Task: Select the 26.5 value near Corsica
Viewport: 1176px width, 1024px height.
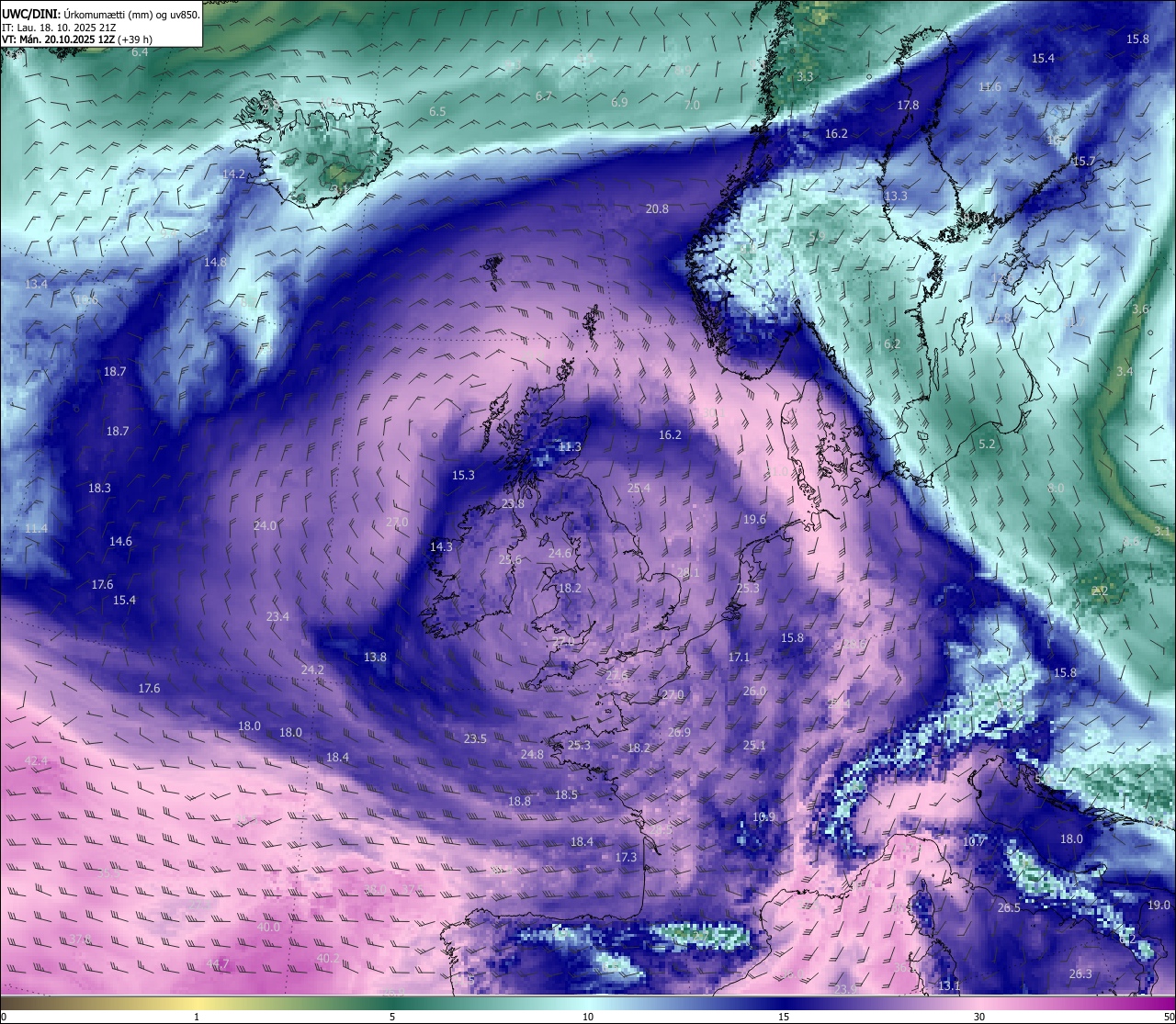Action: (x=1009, y=907)
